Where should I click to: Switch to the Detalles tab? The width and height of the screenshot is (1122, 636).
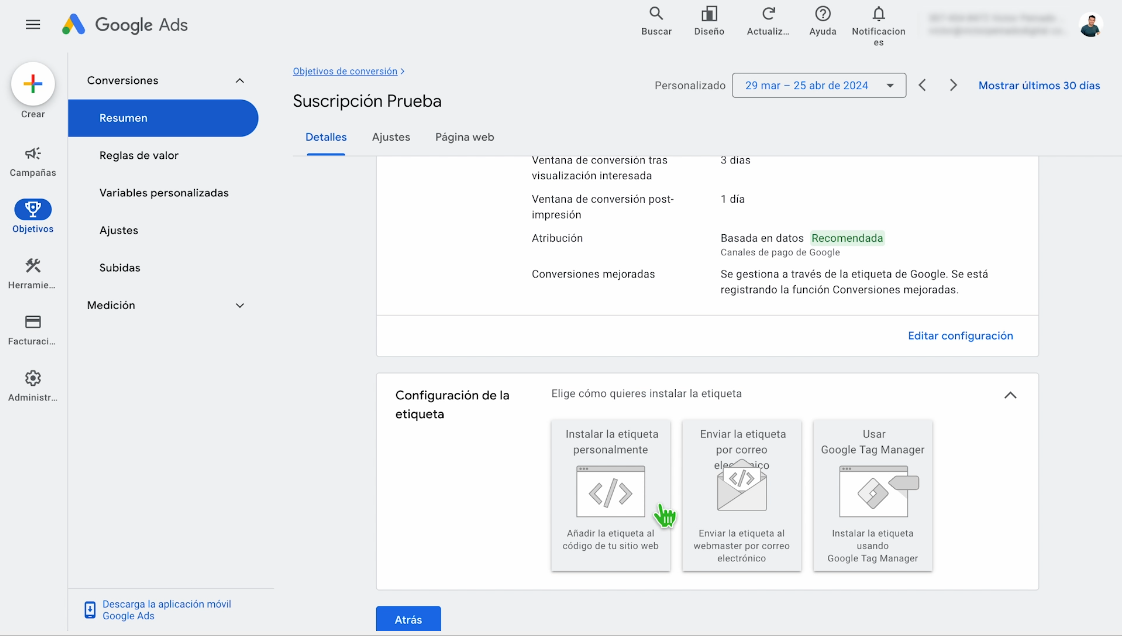[x=326, y=137]
